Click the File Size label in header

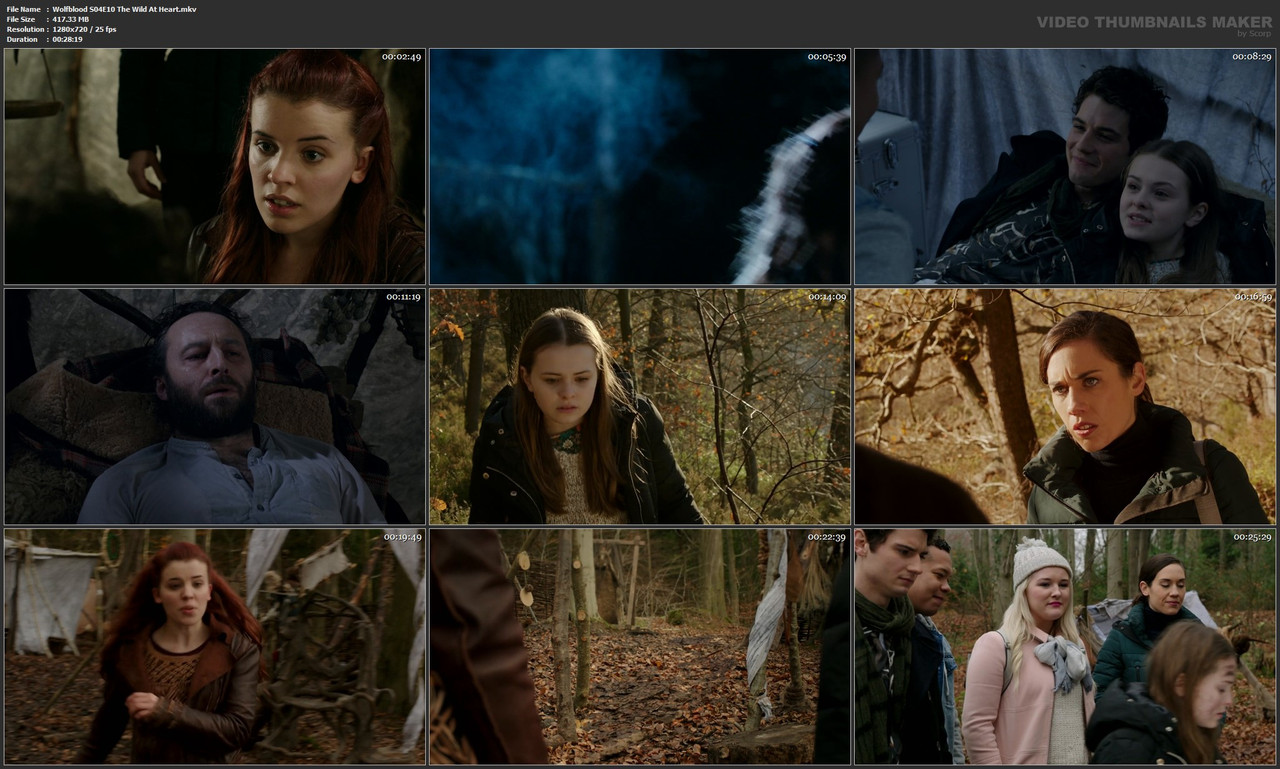(x=21, y=19)
